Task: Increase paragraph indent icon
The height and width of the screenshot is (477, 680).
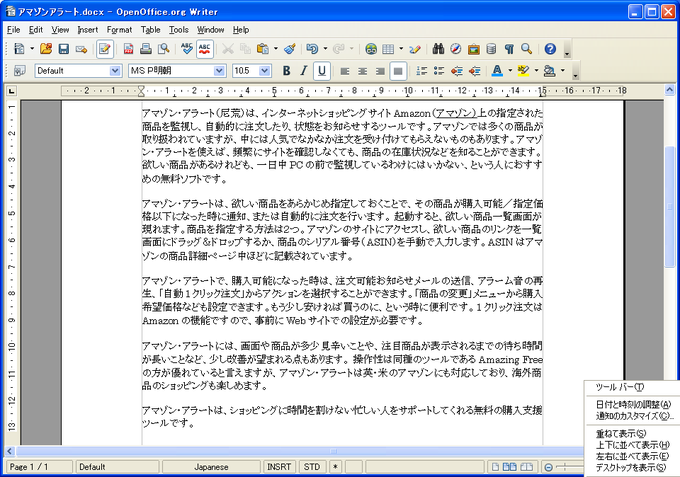Action: 474,71
